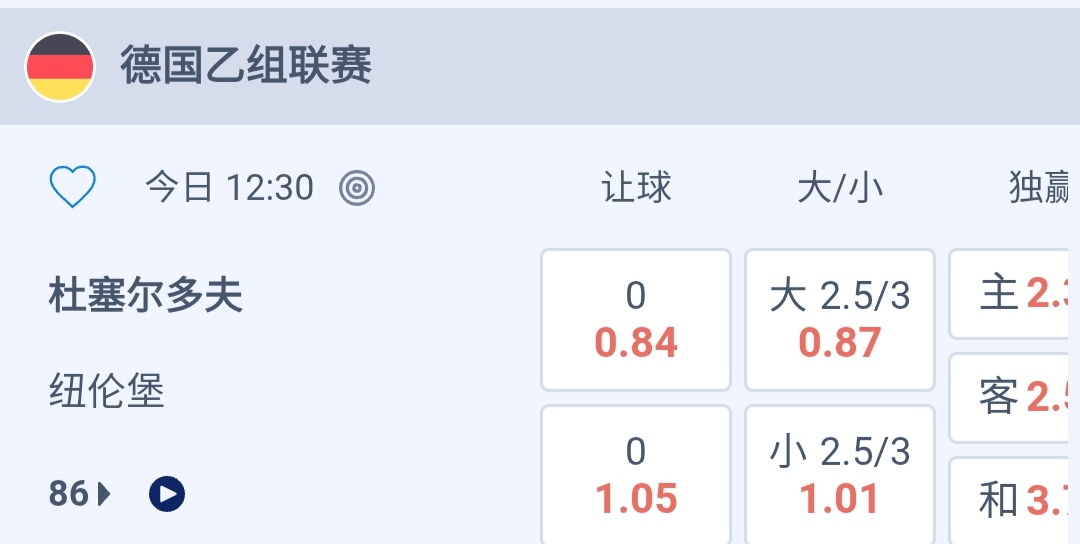Tap the 今日 12:30 match time
Viewport: 1080px width, 544px height.
(229, 187)
